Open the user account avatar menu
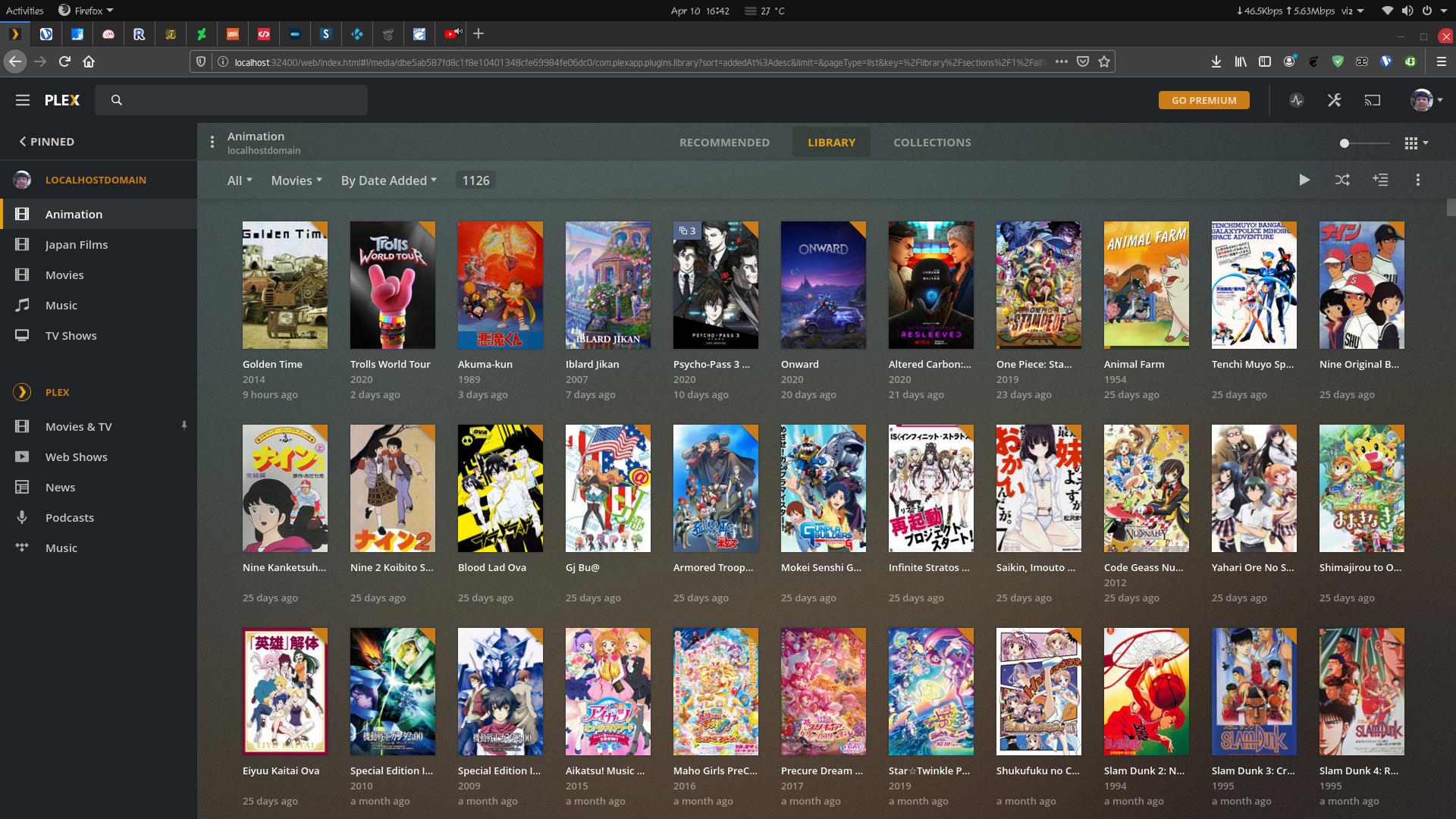 [1426, 100]
